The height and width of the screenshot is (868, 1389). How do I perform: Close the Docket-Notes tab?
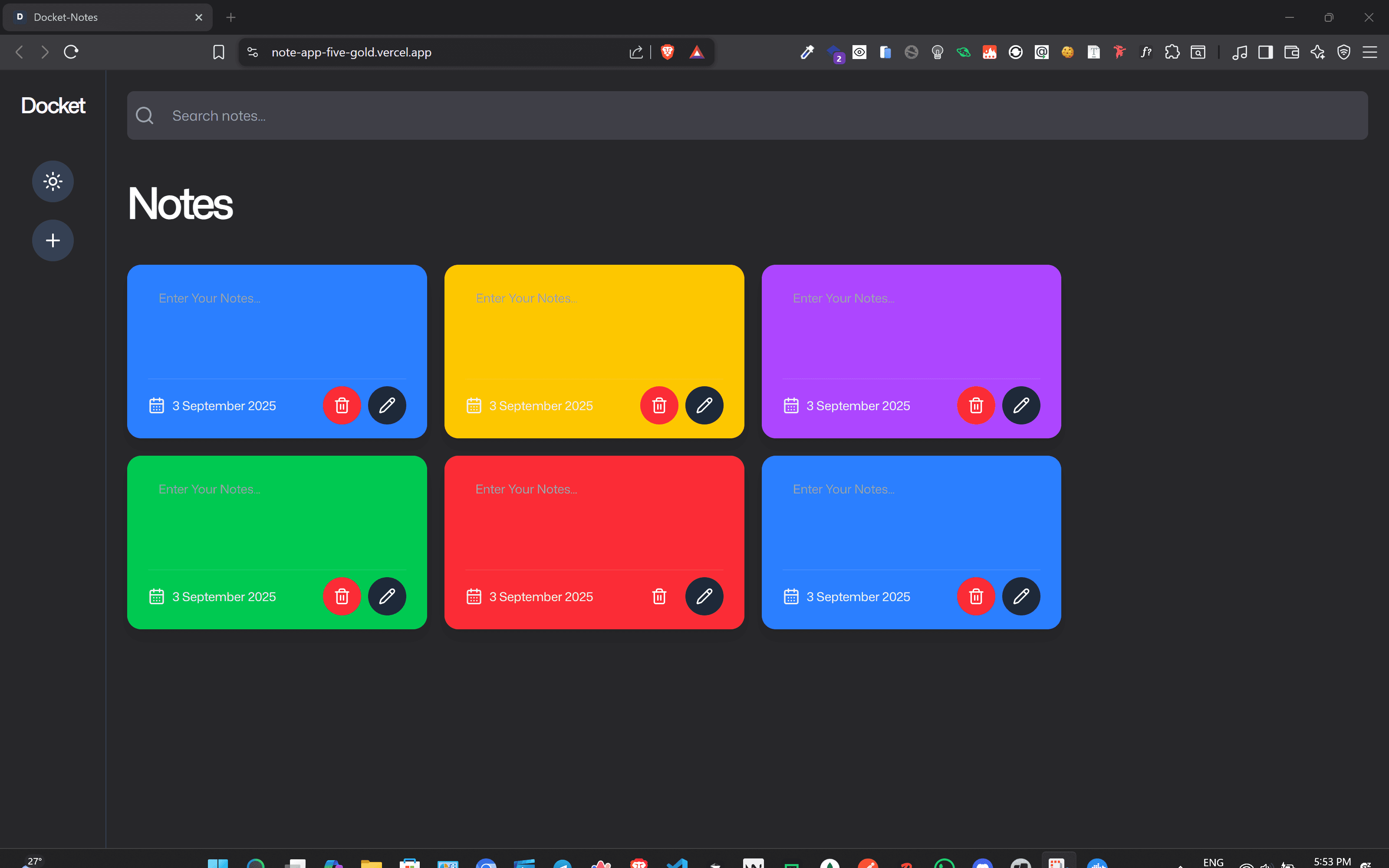[x=199, y=17]
